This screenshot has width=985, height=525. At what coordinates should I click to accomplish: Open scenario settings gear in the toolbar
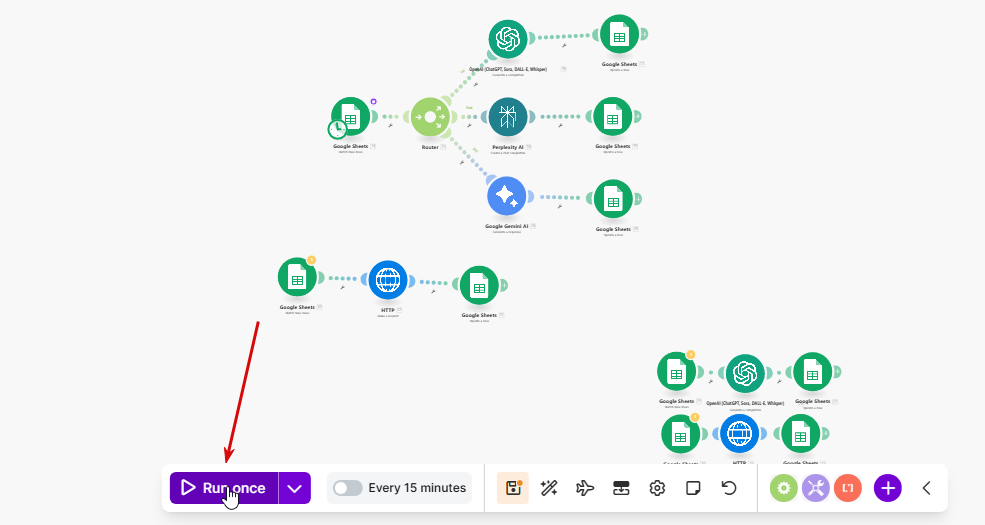pyautogui.click(x=657, y=488)
